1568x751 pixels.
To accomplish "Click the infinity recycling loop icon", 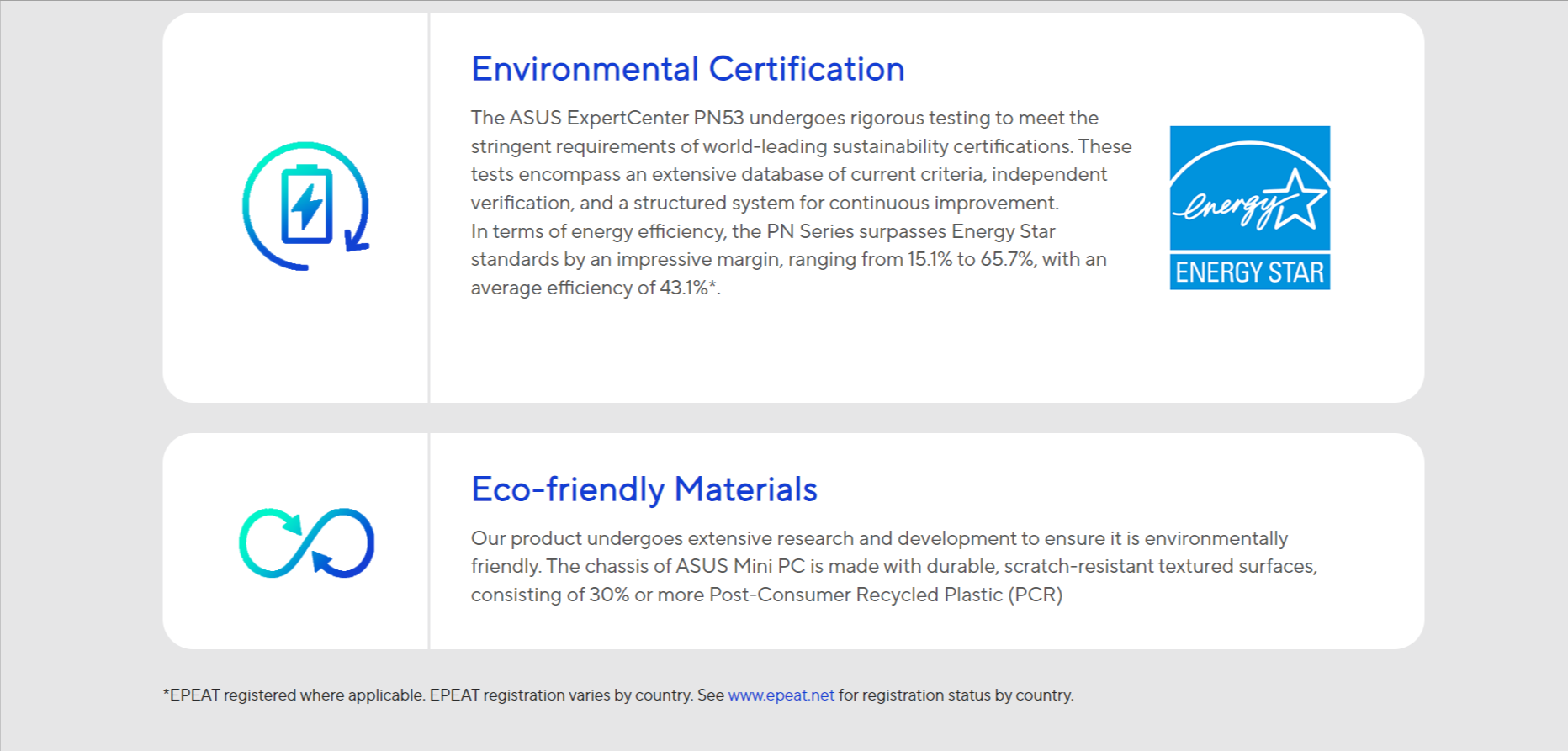I will click(x=306, y=542).
